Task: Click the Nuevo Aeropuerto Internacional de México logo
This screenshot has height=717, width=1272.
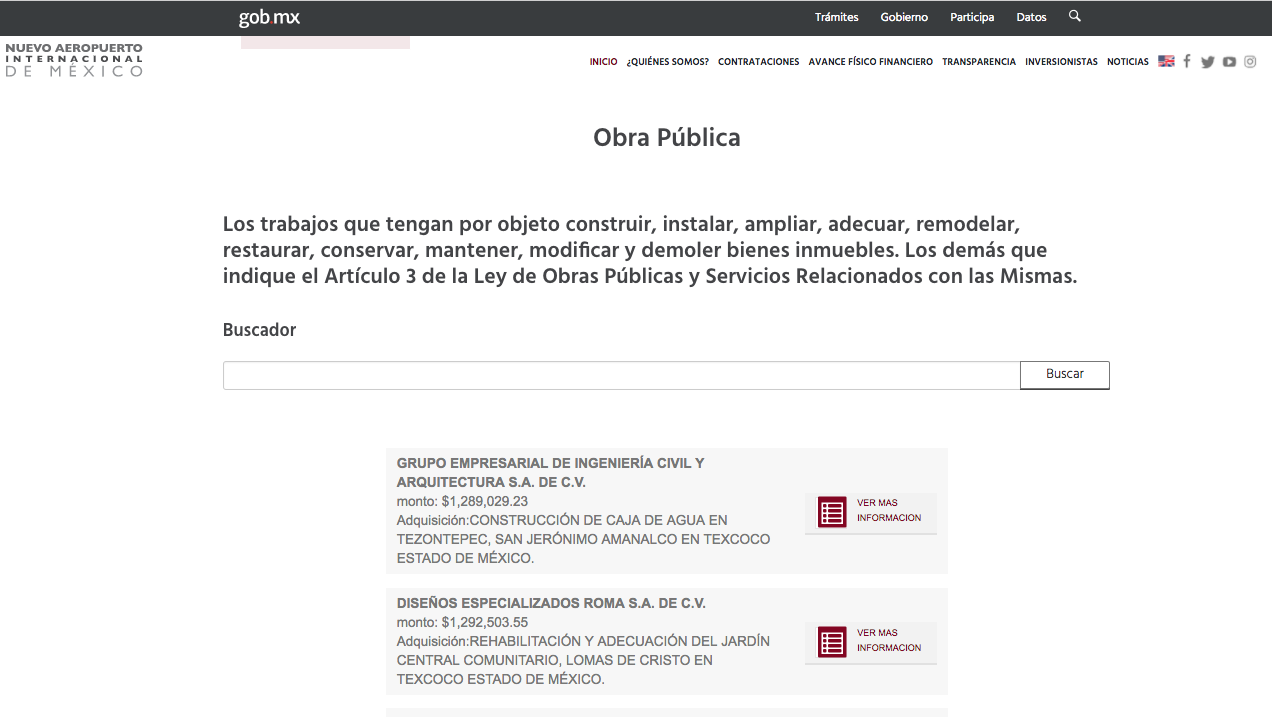Action: 74,59
